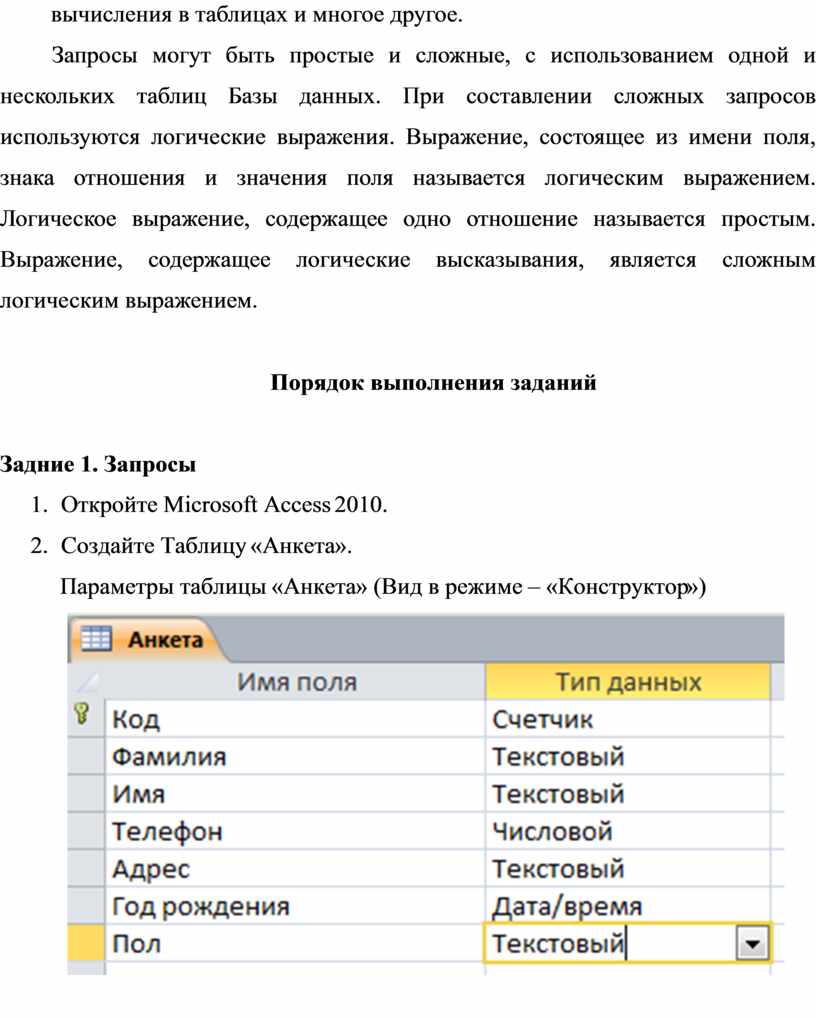Click the row selector beside Фамилия
The height and width of the screenshot is (1018, 816).
86,756
